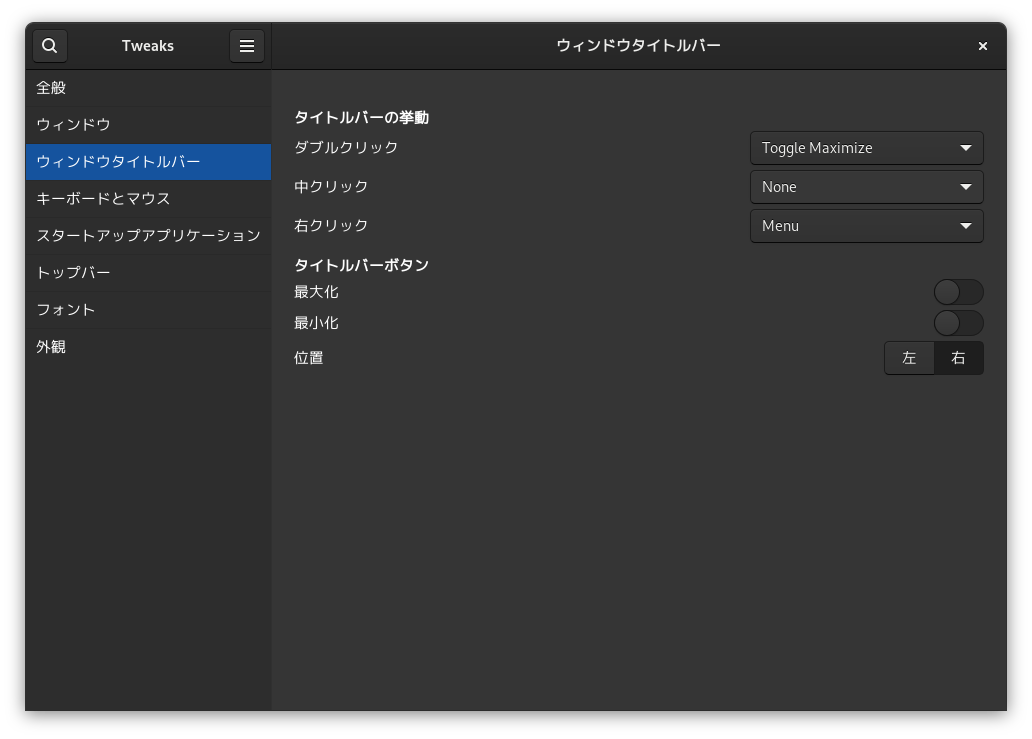Viewport: 1032px width, 739px height.
Task: Click the arrow on the Toggle Maximize combo box
Action: tap(965, 148)
